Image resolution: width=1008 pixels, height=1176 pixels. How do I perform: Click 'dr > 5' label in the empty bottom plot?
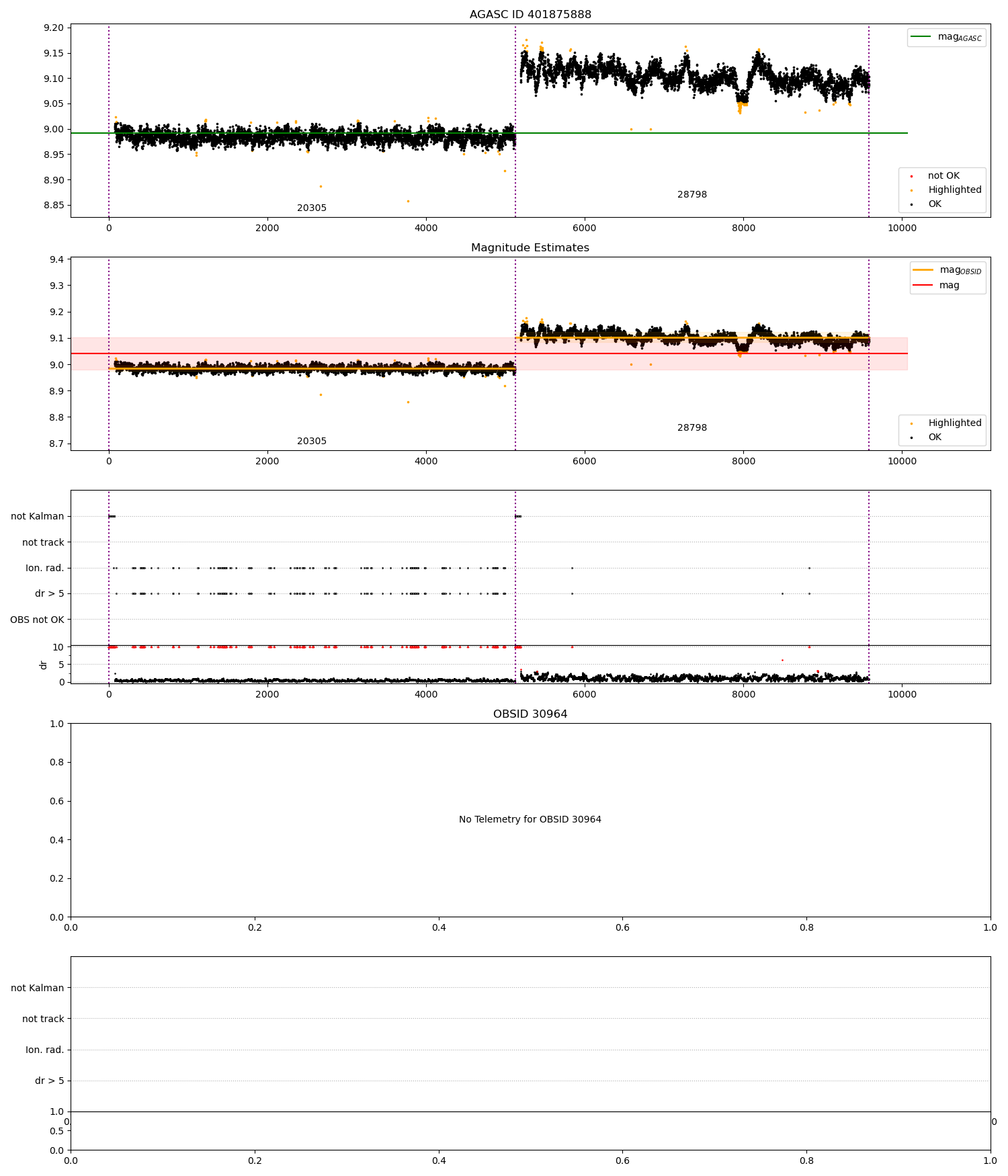click(x=50, y=1081)
